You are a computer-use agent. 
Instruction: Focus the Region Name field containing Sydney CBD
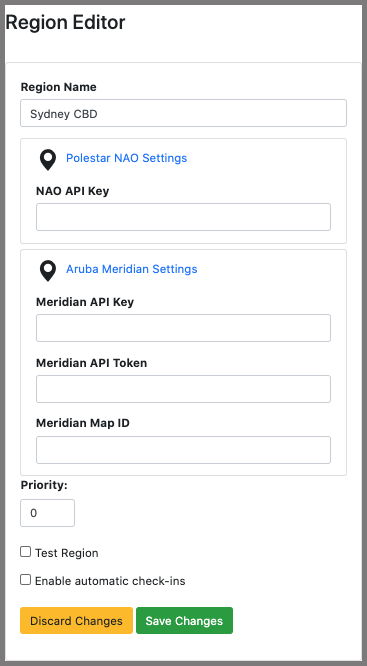(184, 113)
